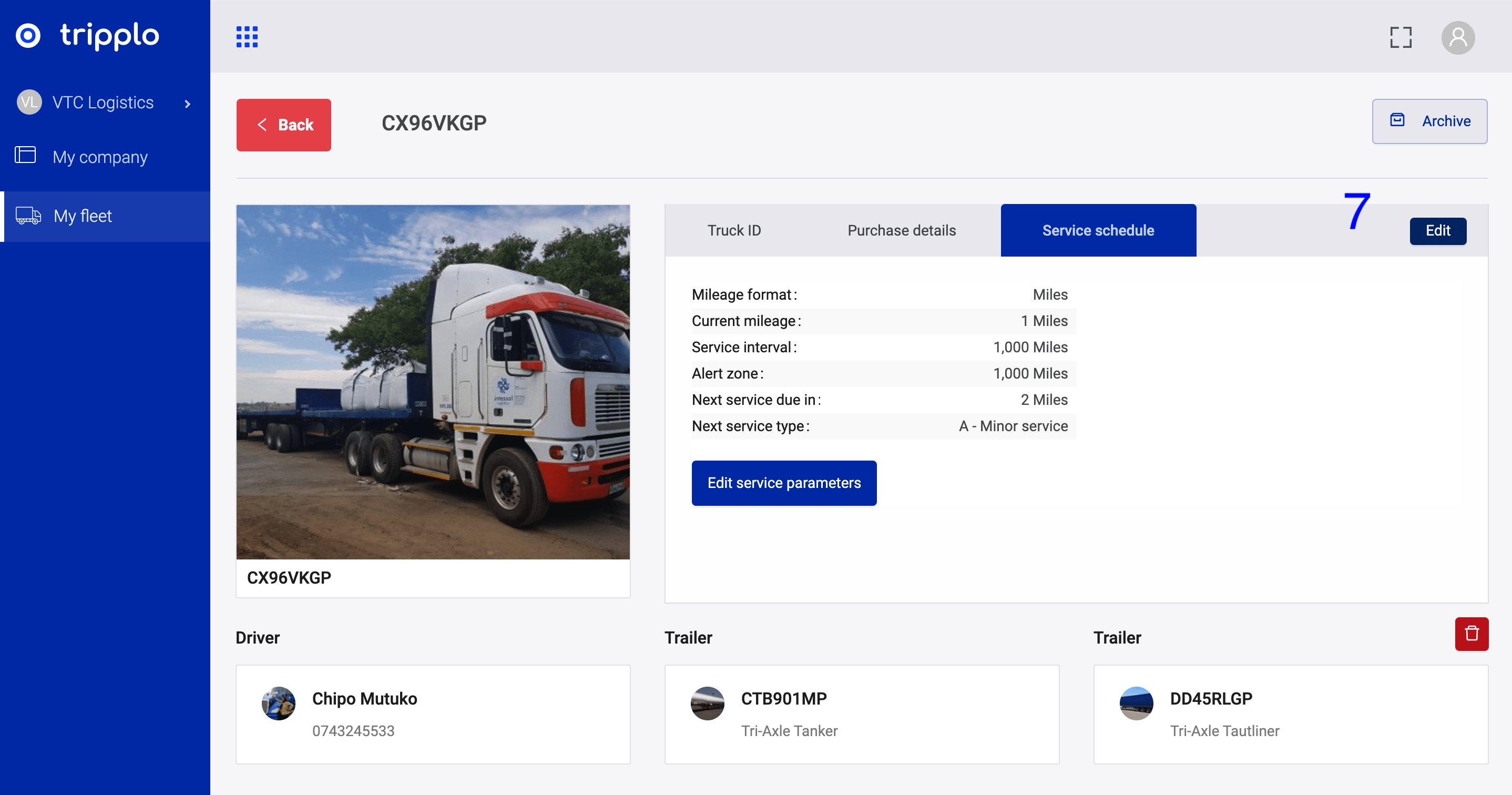Enter fullscreen mode via the expand icon
This screenshot has height=795, width=1512.
click(x=1401, y=37)
